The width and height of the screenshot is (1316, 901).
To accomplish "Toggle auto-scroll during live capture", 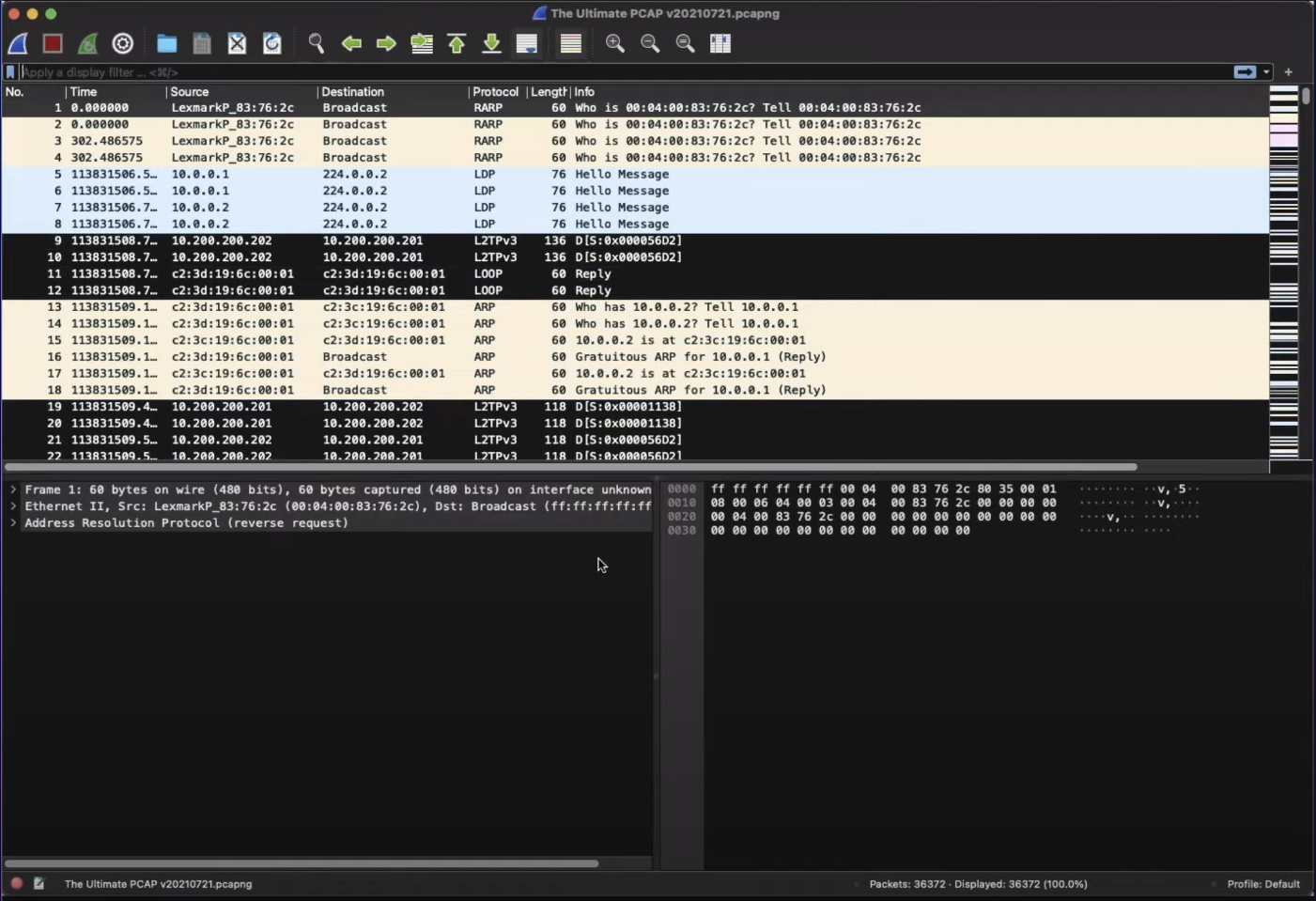I will (x=527, y=43).
